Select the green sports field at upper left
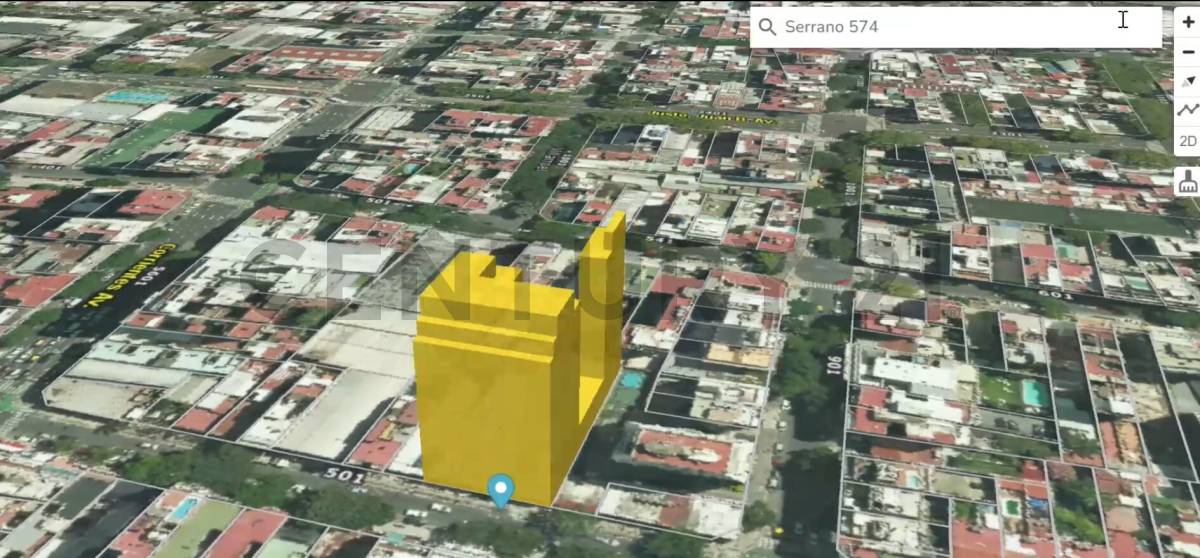This screenshot has width=1200, height=558. tap(150, 140)
